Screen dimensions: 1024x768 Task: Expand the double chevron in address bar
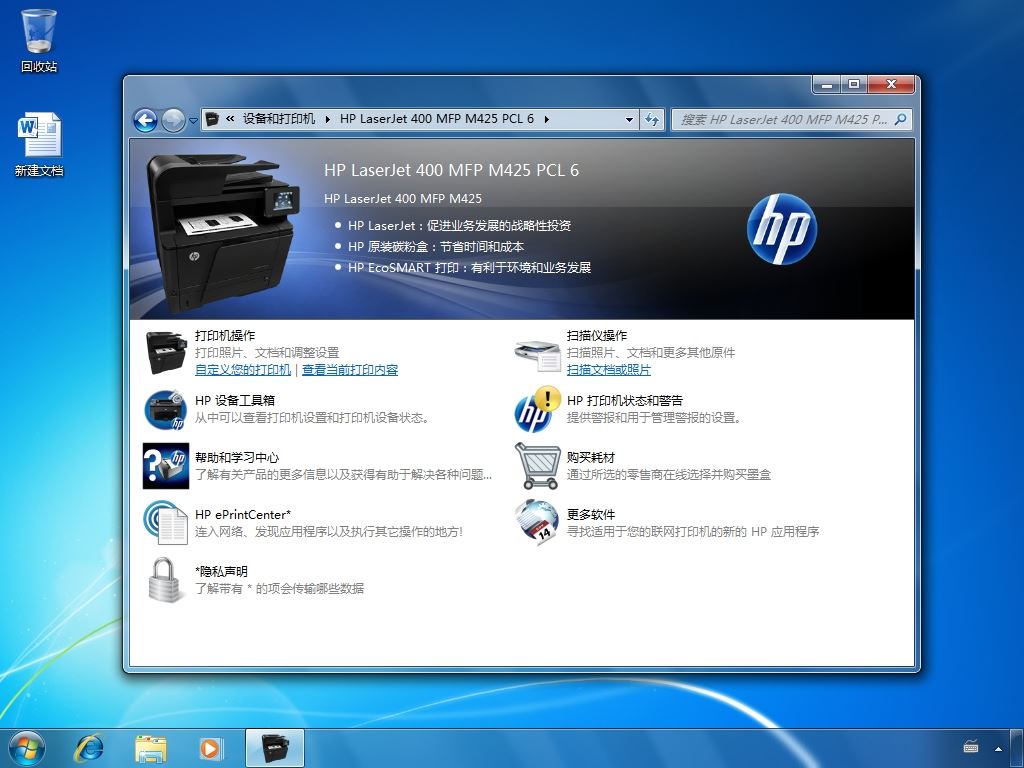230,119
